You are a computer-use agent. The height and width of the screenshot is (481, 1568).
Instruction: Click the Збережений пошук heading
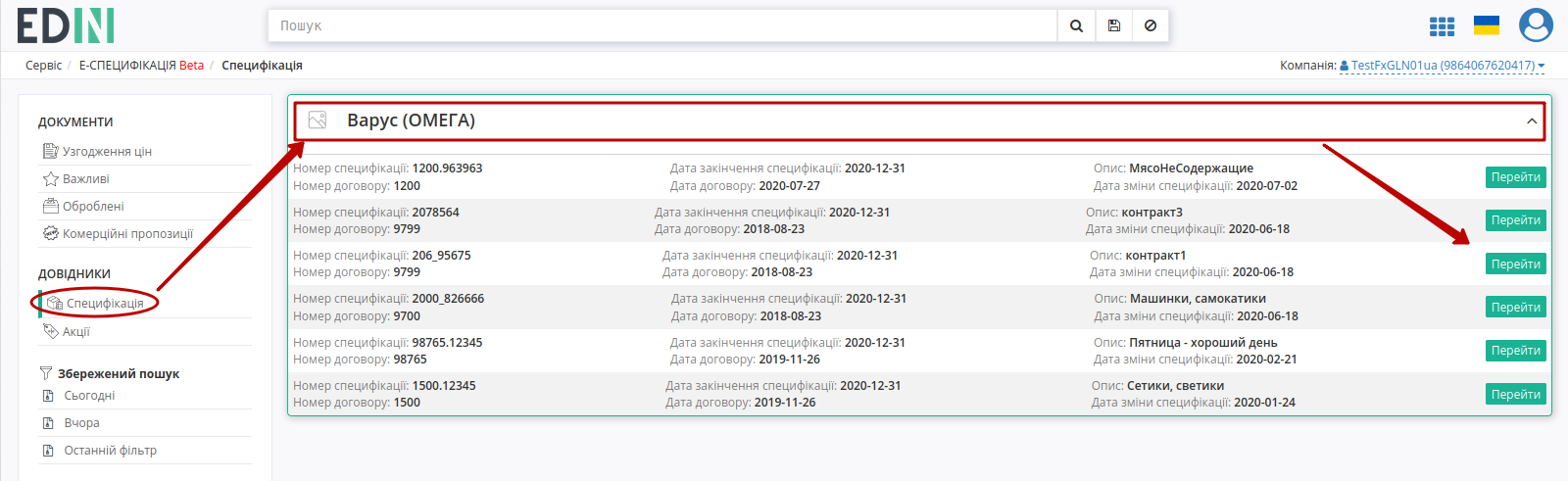coord(119,374)
